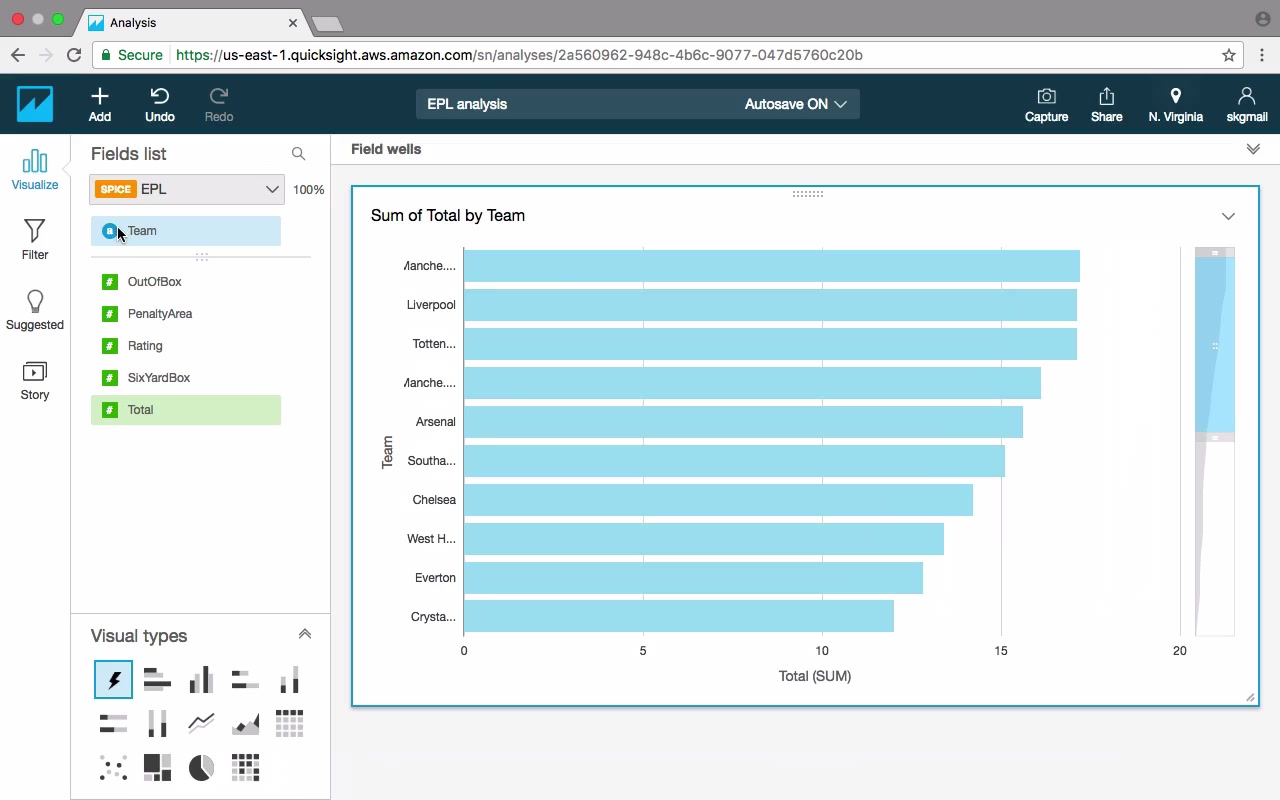
Task: Expand the Field wells section
Action: point(1253,149)
